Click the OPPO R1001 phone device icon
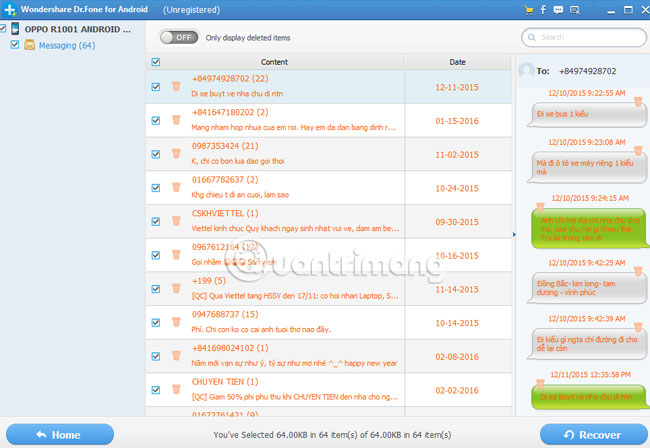This screenshot has width=650, height=448. (15, 29)
